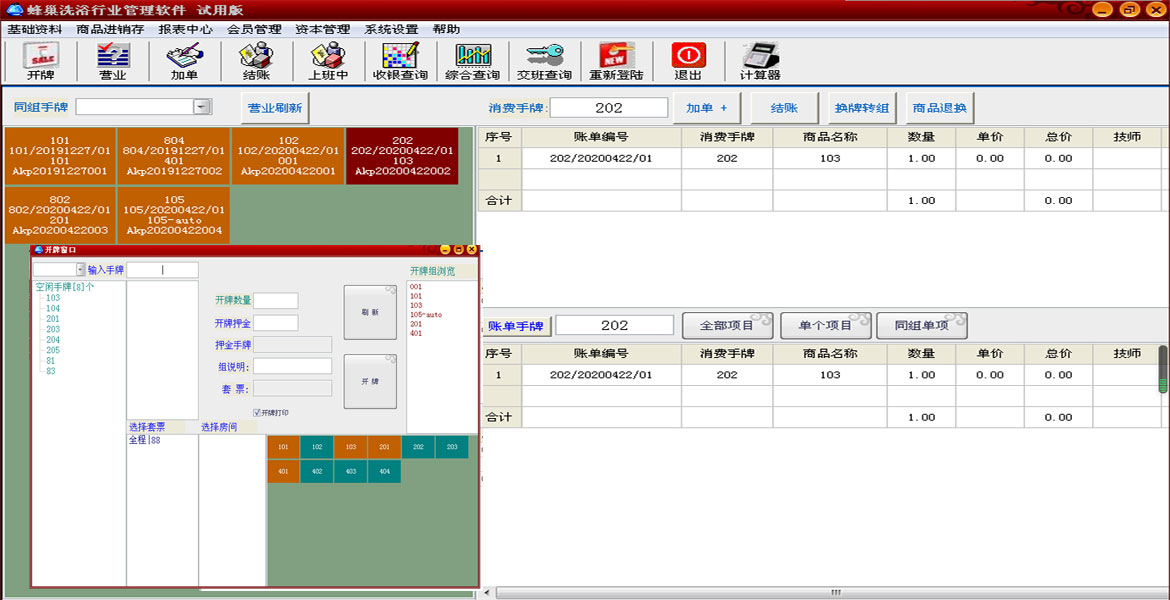Click the 组说明 input field

[292, 366]
